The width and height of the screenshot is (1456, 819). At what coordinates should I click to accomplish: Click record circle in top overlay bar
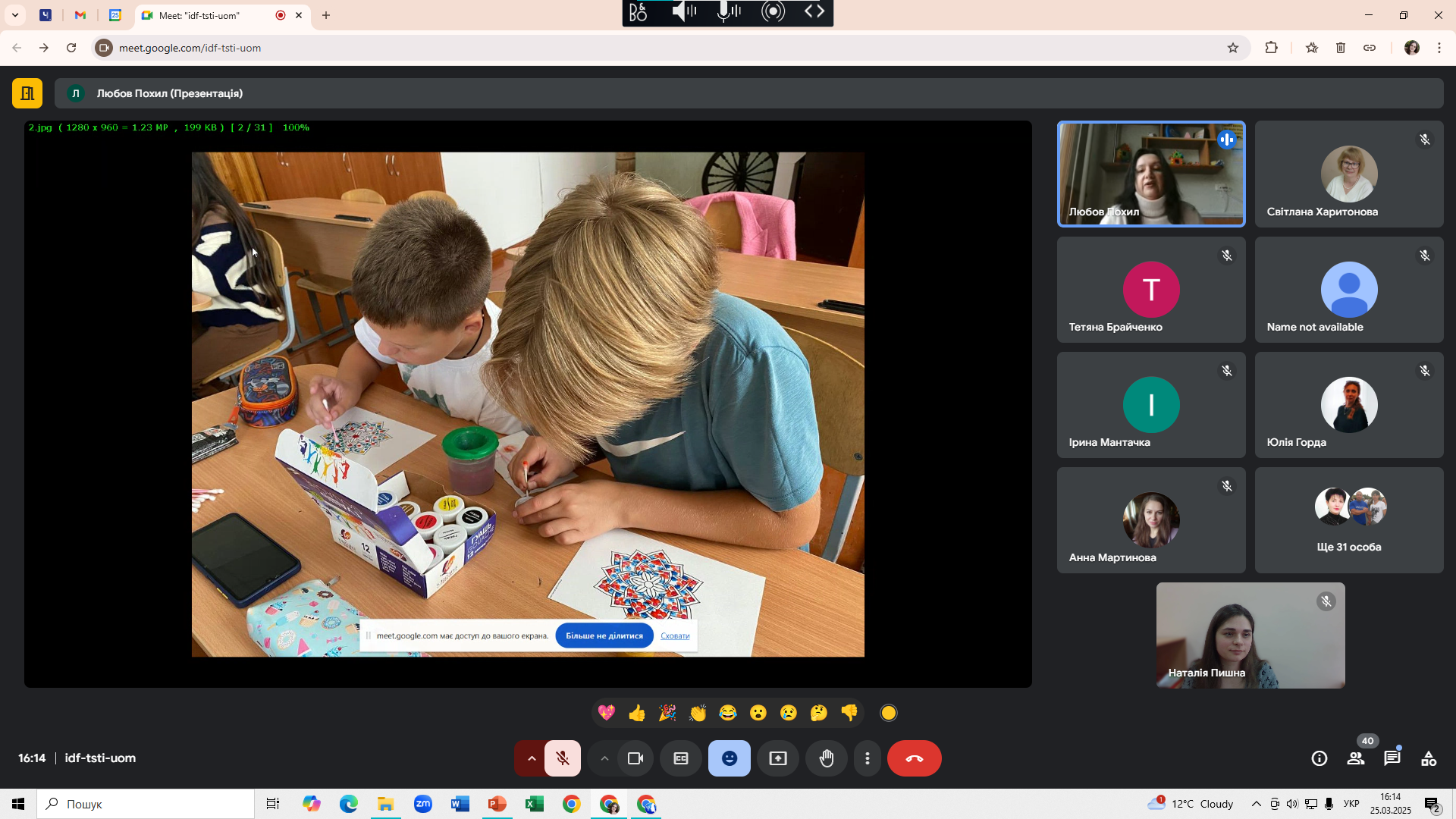(x=773, y=11)
